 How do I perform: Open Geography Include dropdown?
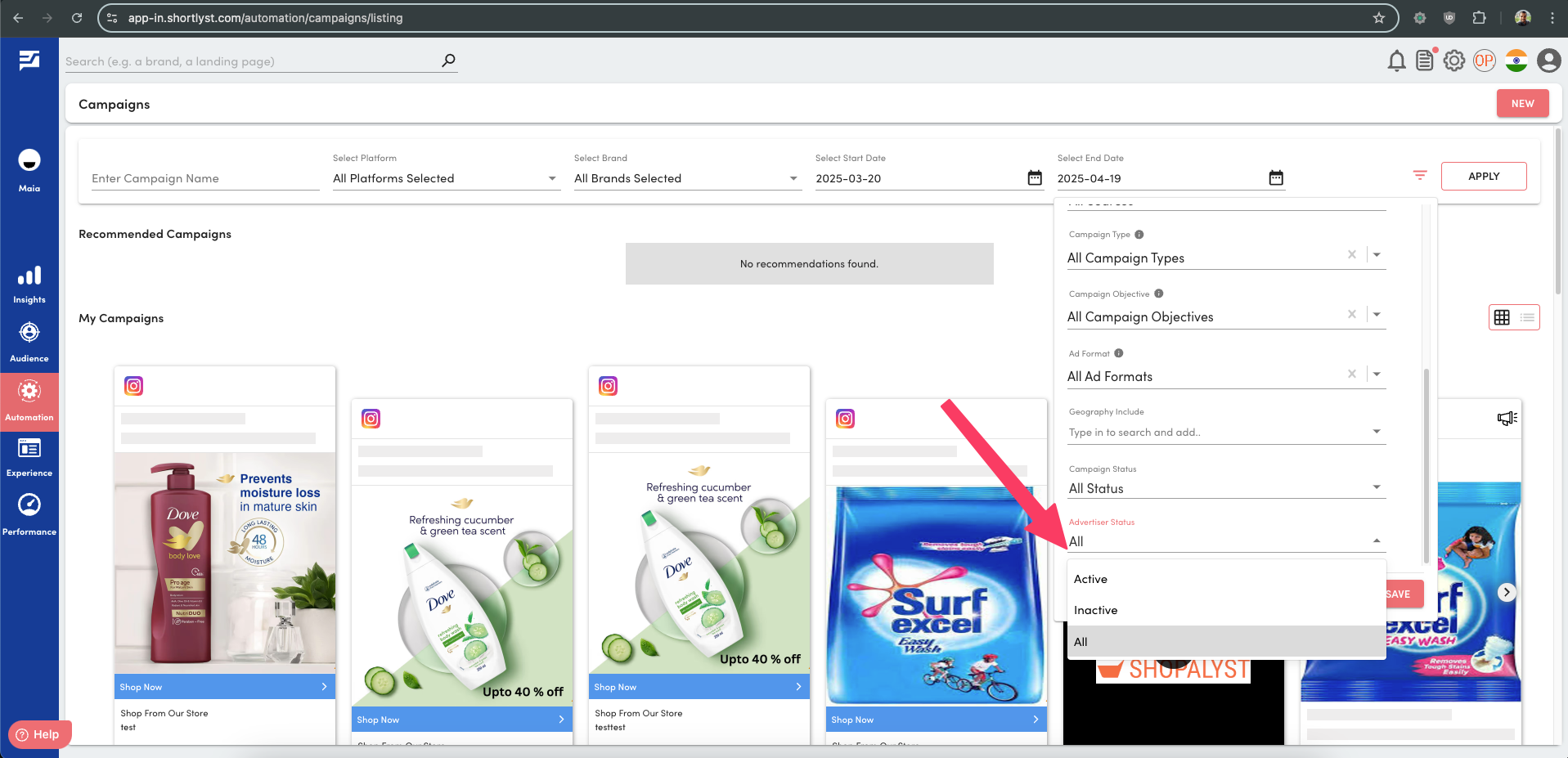[x=1227, y=432]
